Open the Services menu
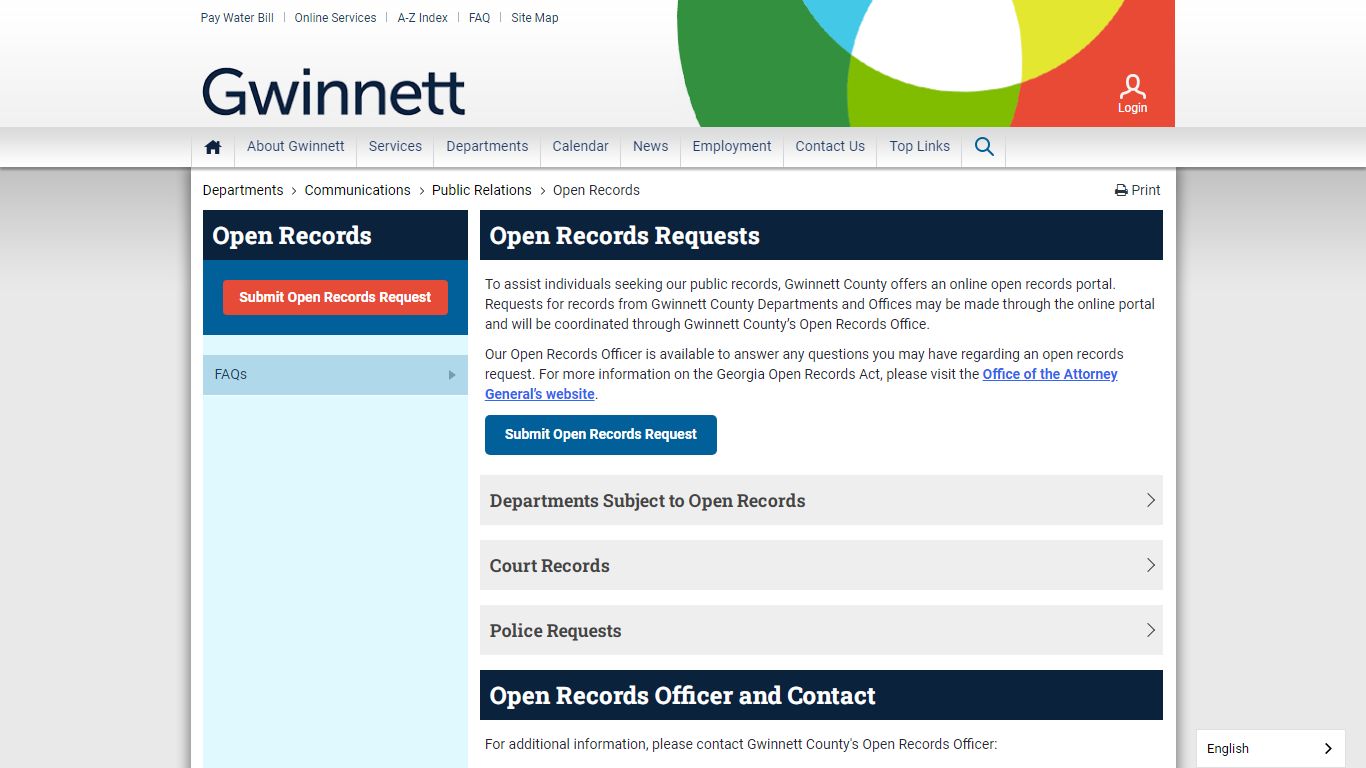This screenshot has height=768, width=1366. point(395,146)
